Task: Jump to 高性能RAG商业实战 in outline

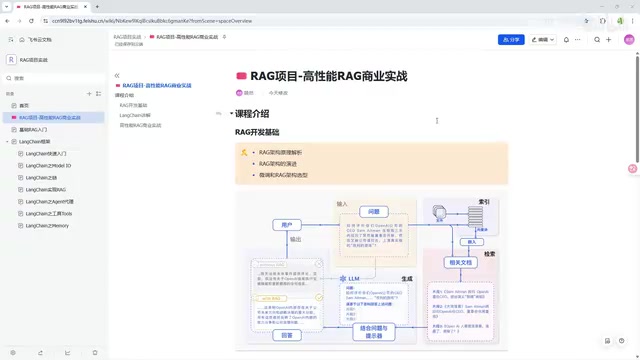Action: click(x=140, y=125)
